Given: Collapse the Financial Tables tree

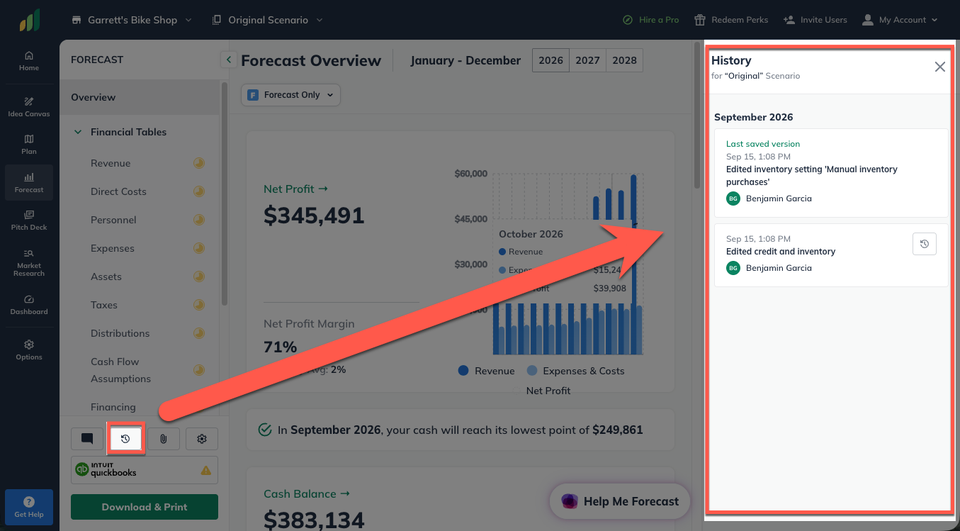Looking at the screenshot, I should [x=78, y=132].
